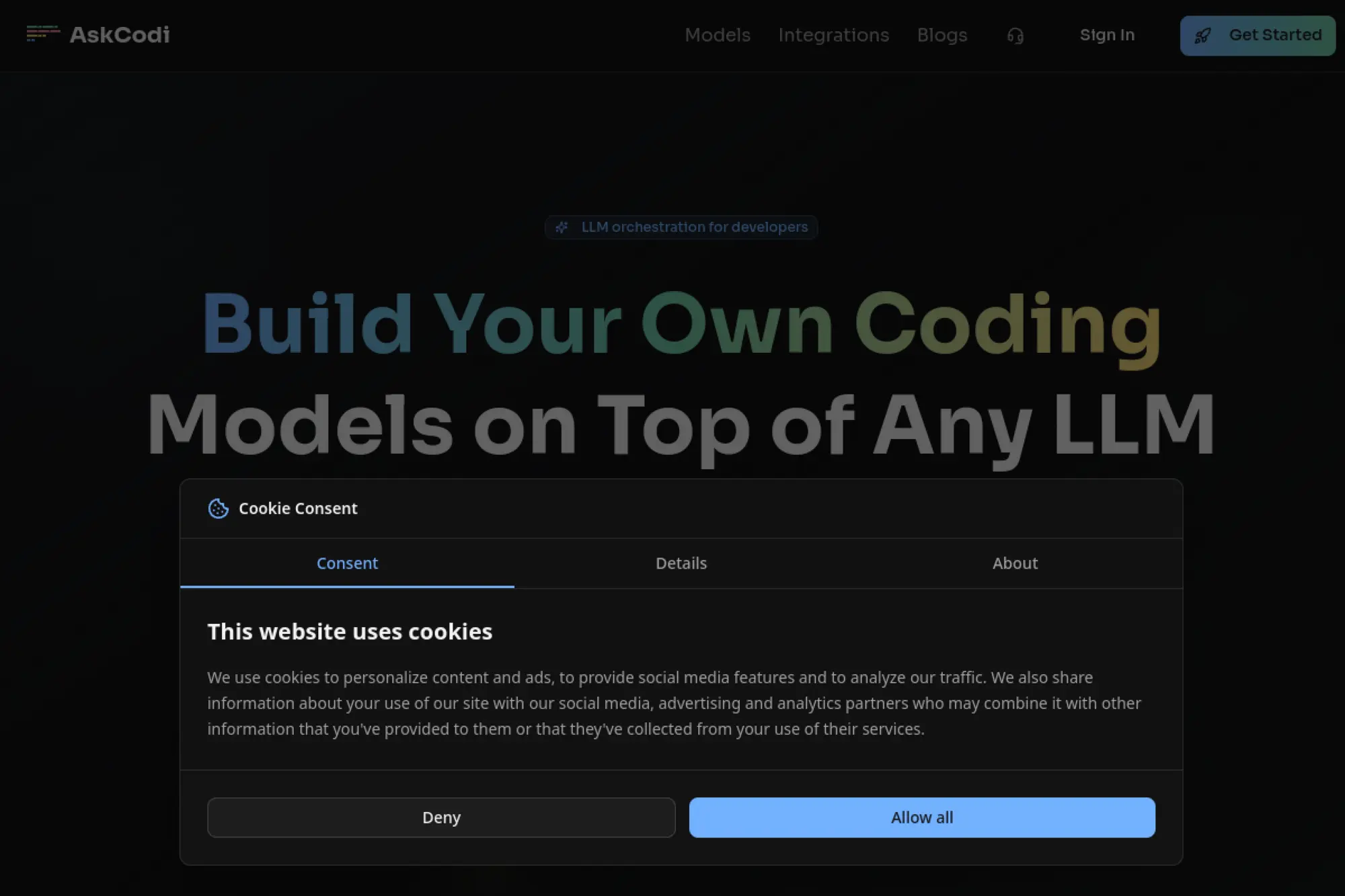Open the Models navigation menu item
The width and height of the screenshot is (1345, 896).
pos(717,35)
